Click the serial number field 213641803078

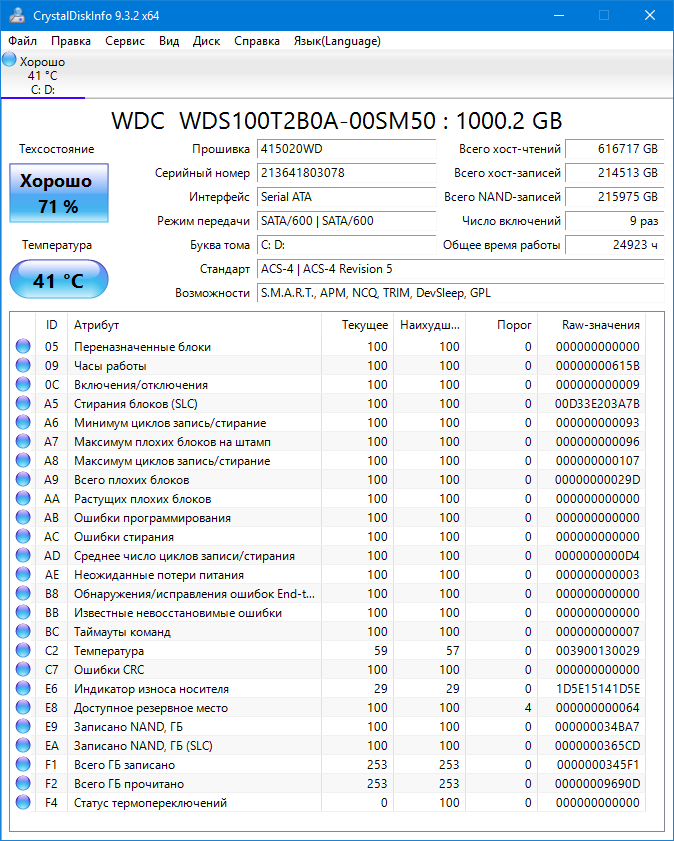pos(347,173)
